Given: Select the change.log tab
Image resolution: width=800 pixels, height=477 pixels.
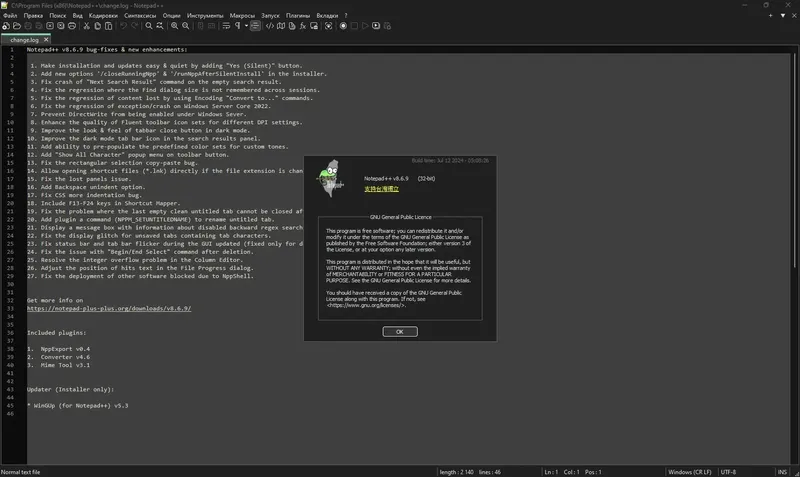Looking at the screenshot, I should click(24, 40).
